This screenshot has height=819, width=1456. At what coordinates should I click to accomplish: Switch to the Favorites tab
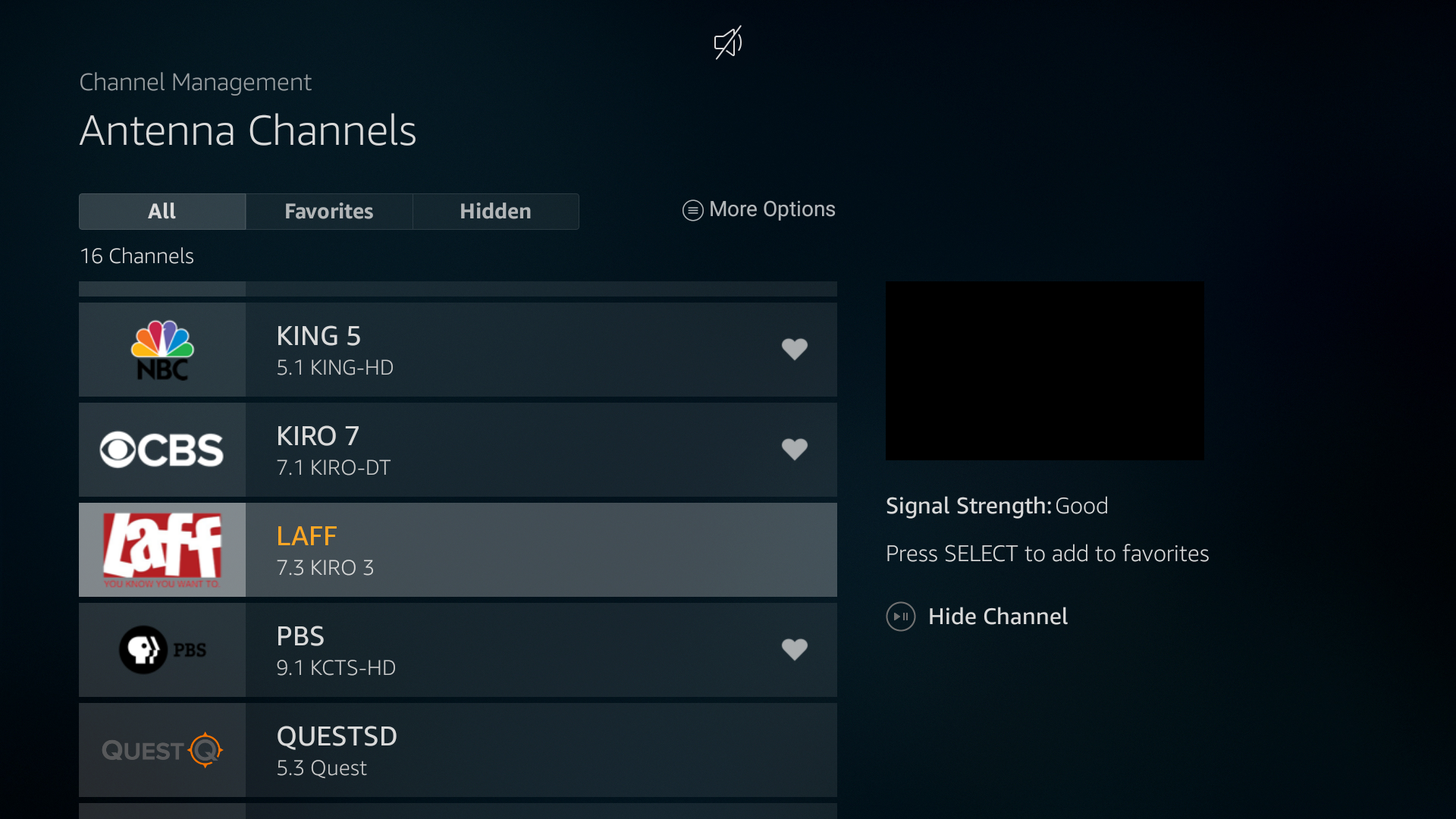click(x=329, y=212)
